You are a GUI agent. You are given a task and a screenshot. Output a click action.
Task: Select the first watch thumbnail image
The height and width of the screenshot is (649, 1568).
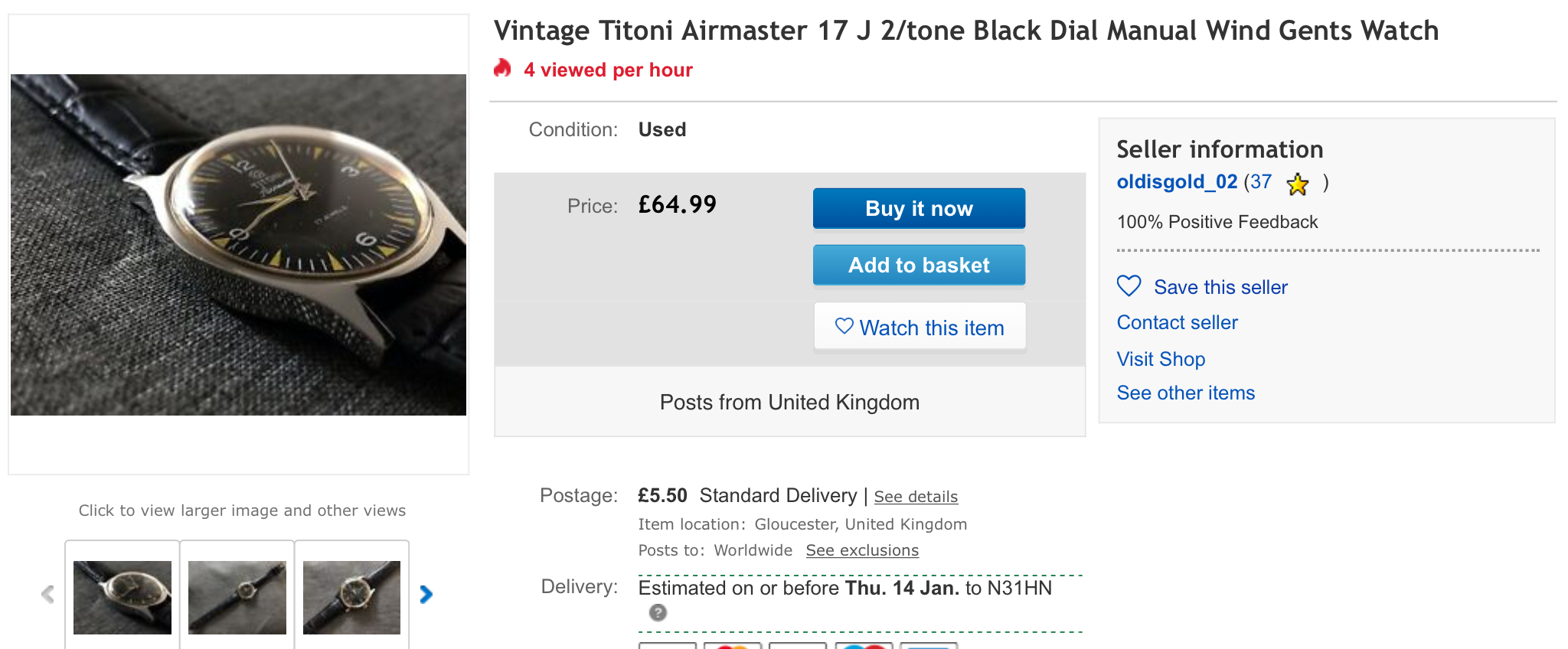pyautogui.click(x=122, y=597)
